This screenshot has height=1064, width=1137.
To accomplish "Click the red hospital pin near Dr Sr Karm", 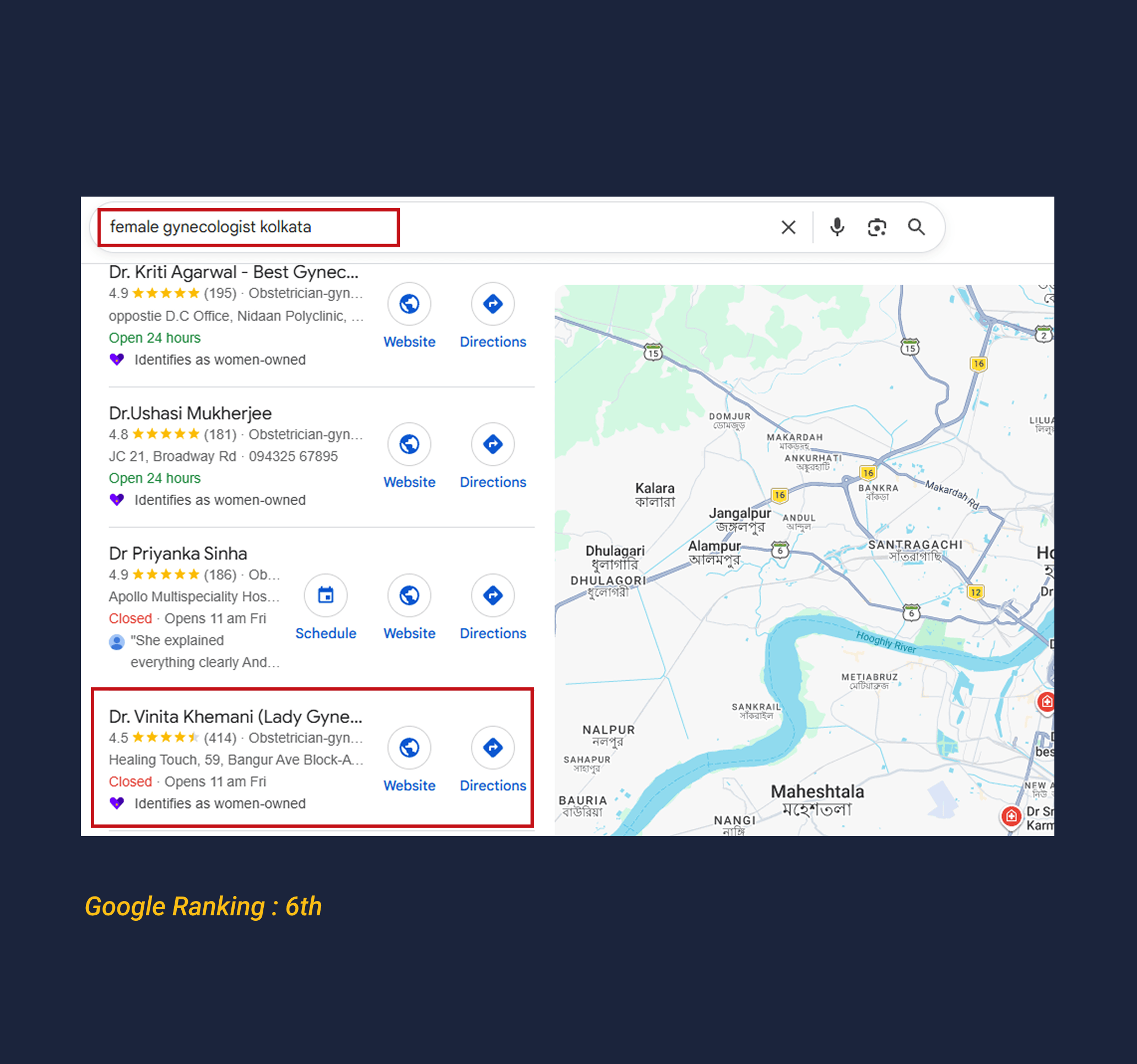I will 1011,816.
